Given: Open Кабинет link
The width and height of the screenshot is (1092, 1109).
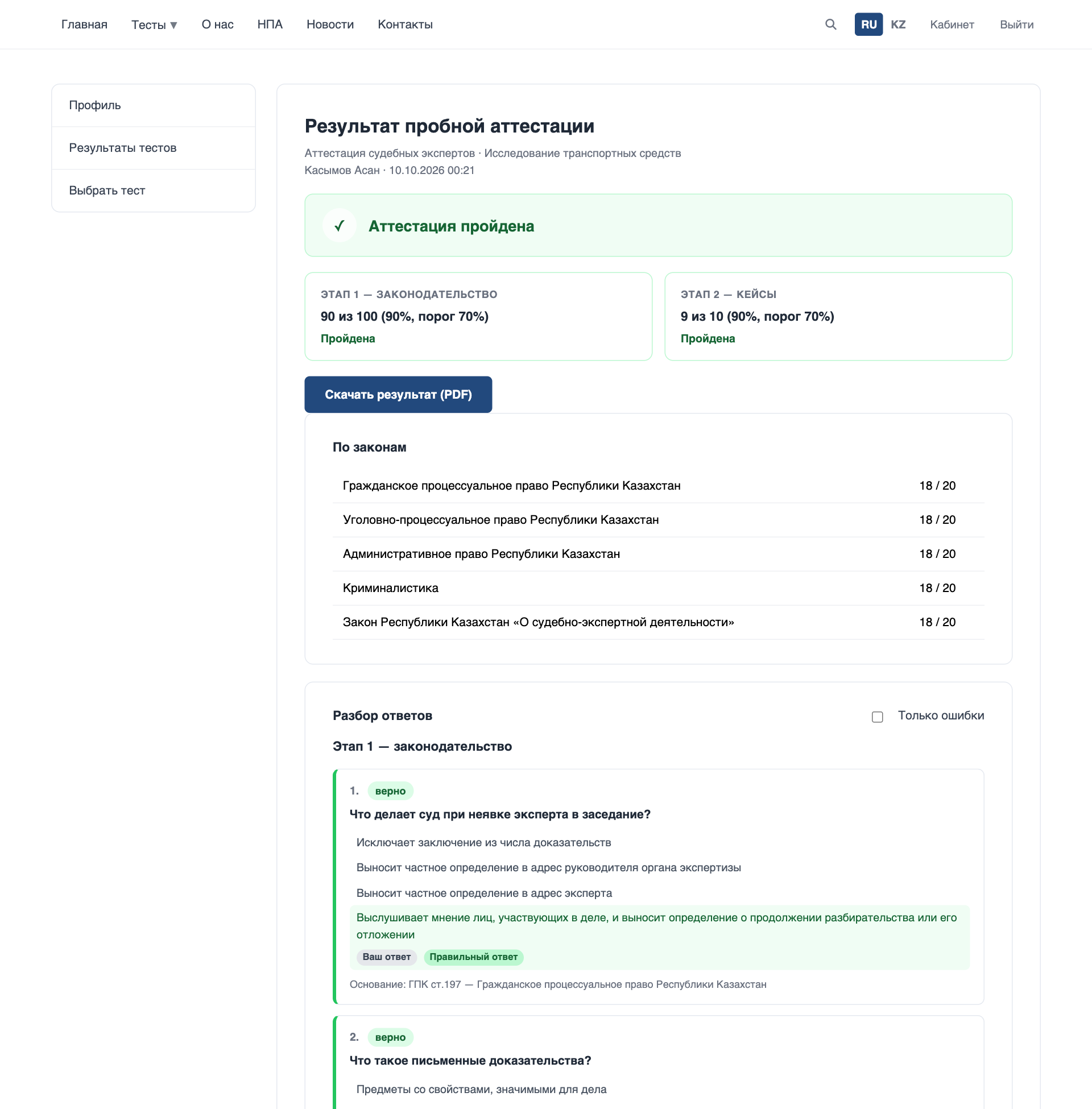Looking at the screenshot, I should (x=952, y=24).
